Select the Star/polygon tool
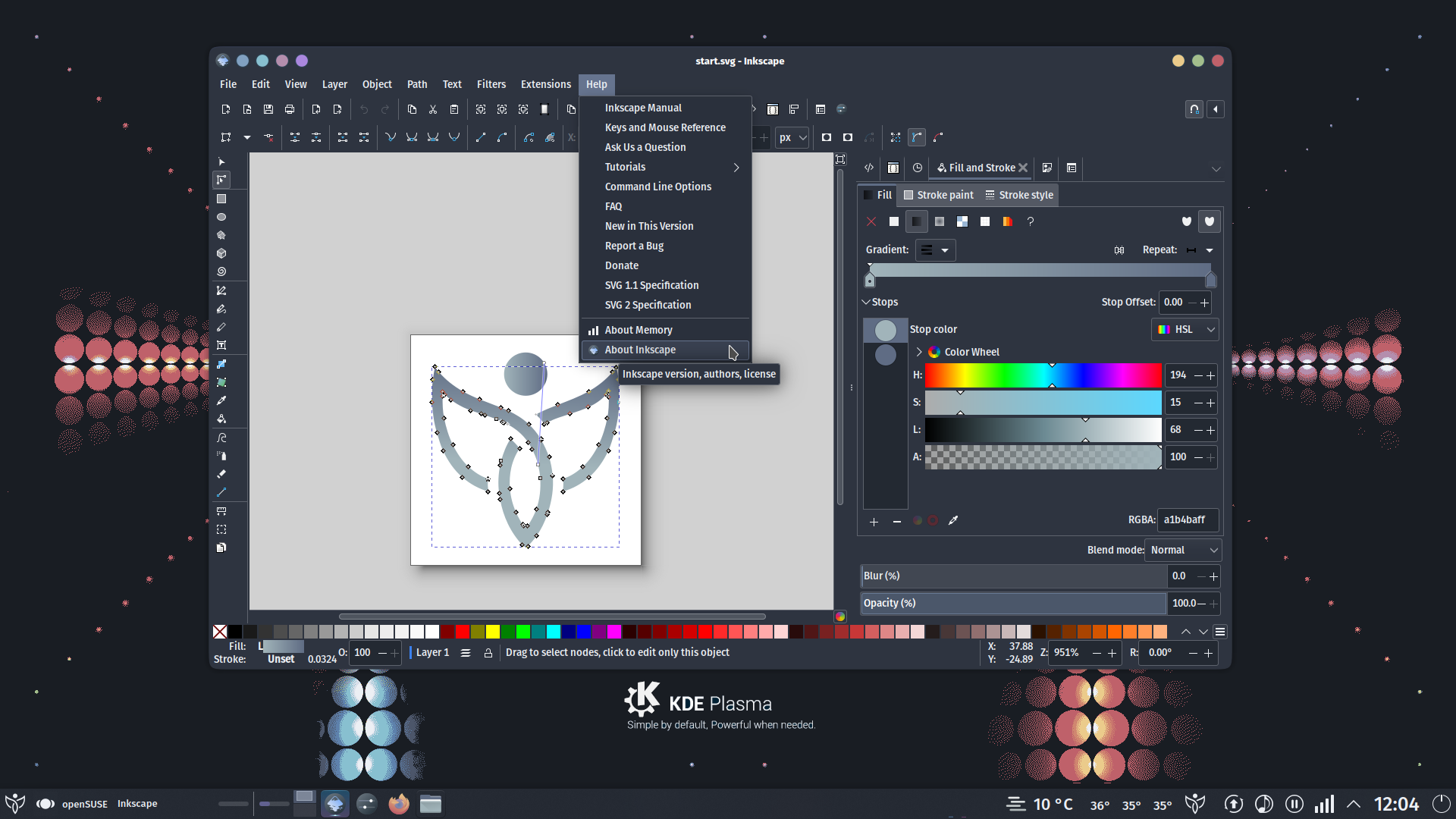 [221, 235]
